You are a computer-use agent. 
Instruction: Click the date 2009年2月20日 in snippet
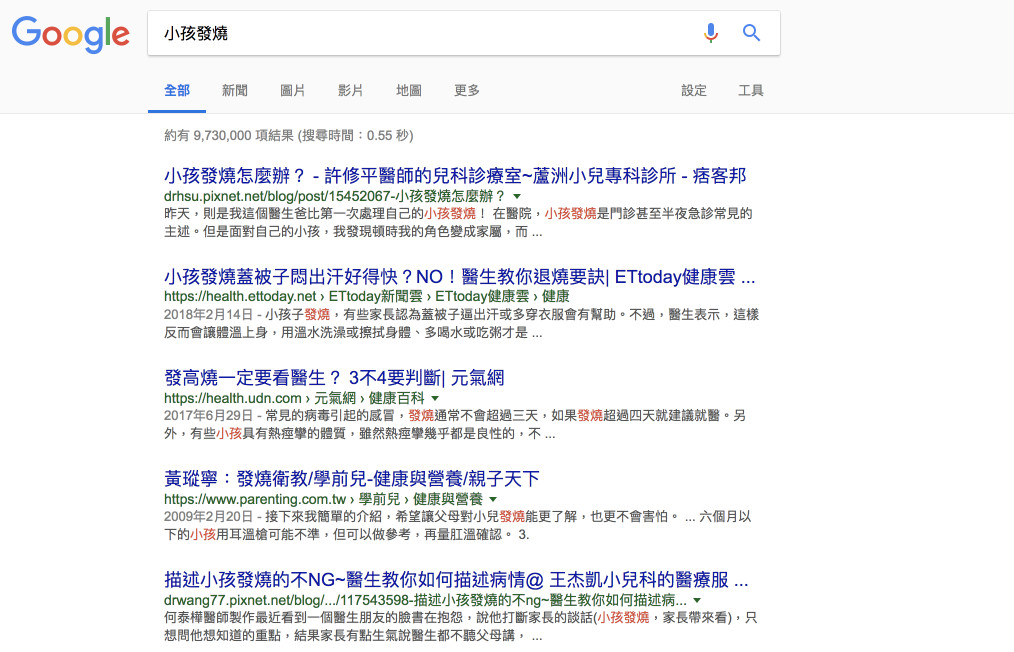click(208, 516)
